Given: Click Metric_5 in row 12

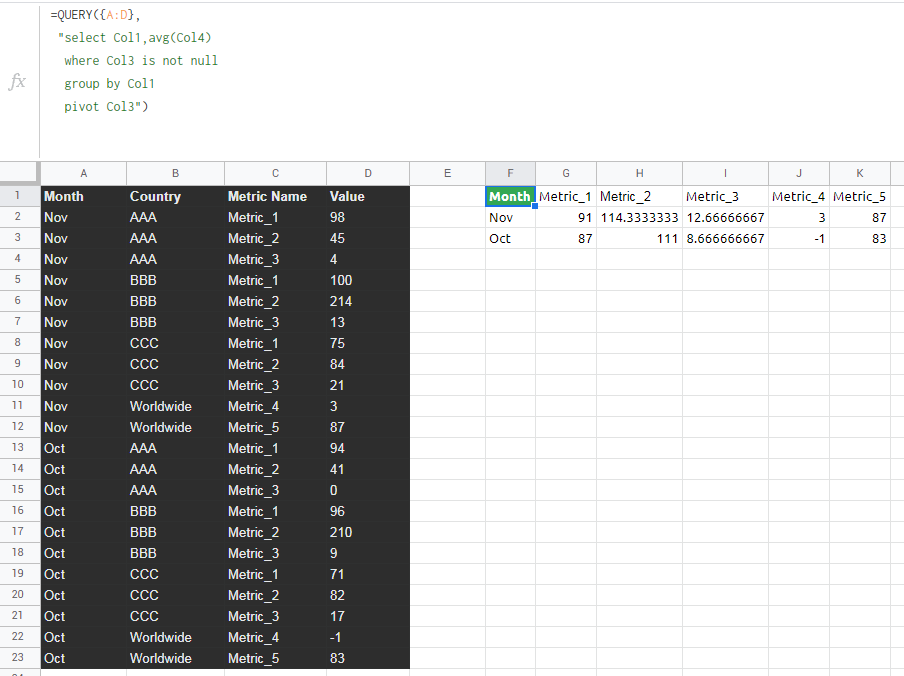Looking at the screenshot, I should pyautogui.click(x=276, y=427).
